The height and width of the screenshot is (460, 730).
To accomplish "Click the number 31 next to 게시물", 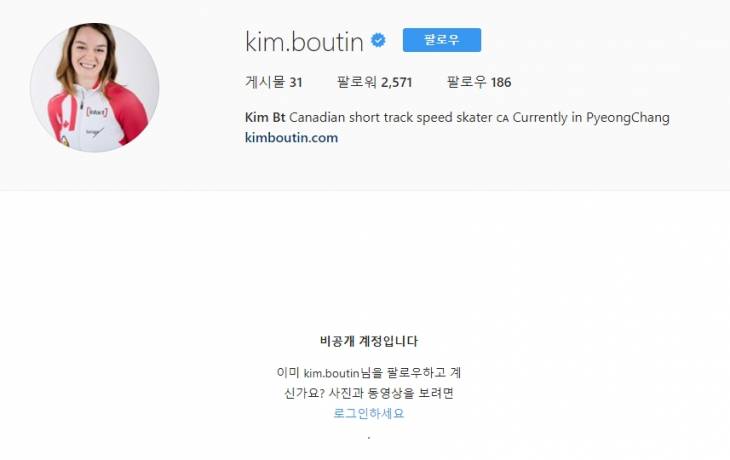I will [x=296, y=82].
